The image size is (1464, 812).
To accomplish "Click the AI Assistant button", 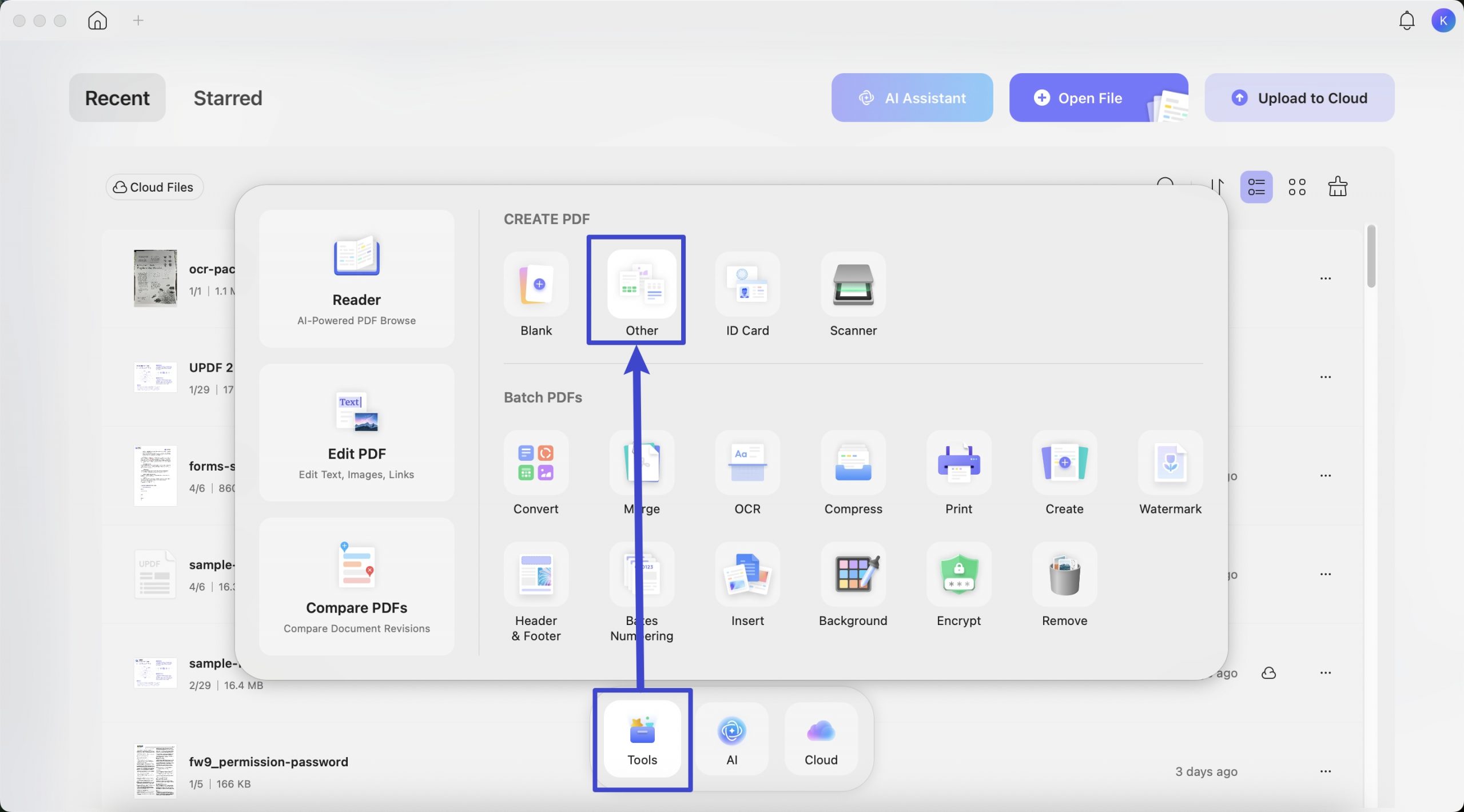I will tap(912, 98).
